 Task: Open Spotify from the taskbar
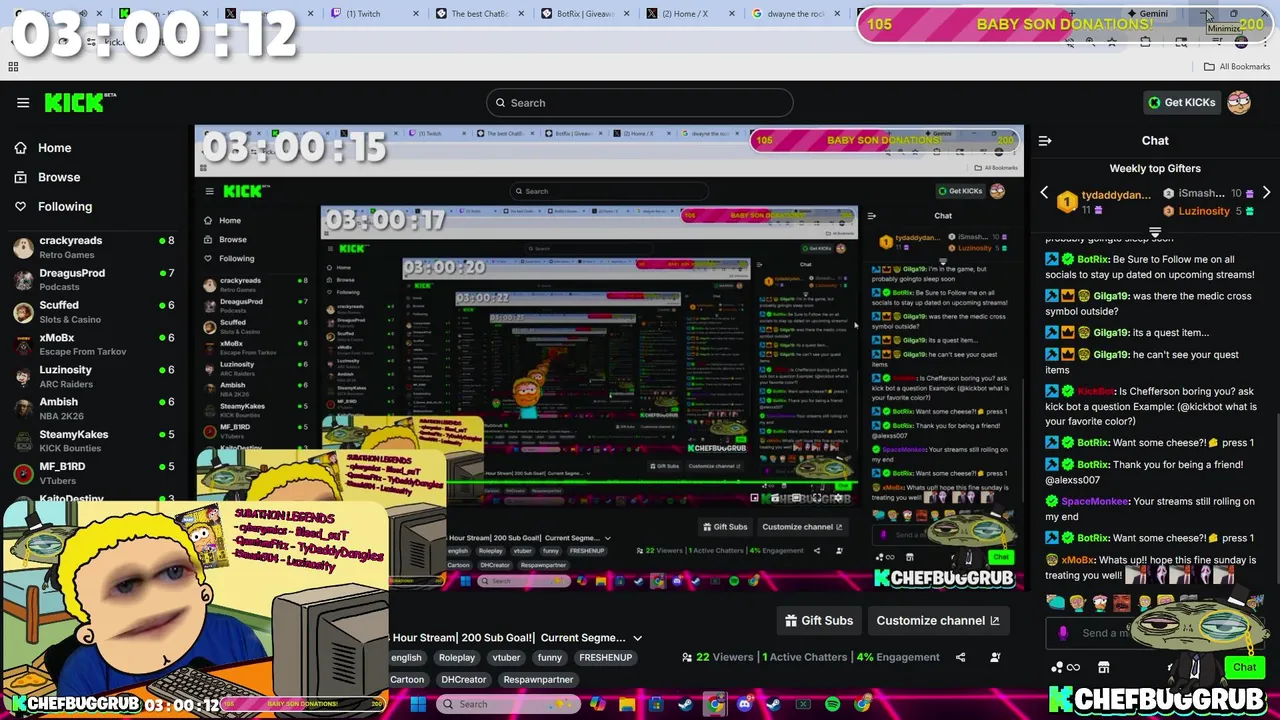coord(832,704)
